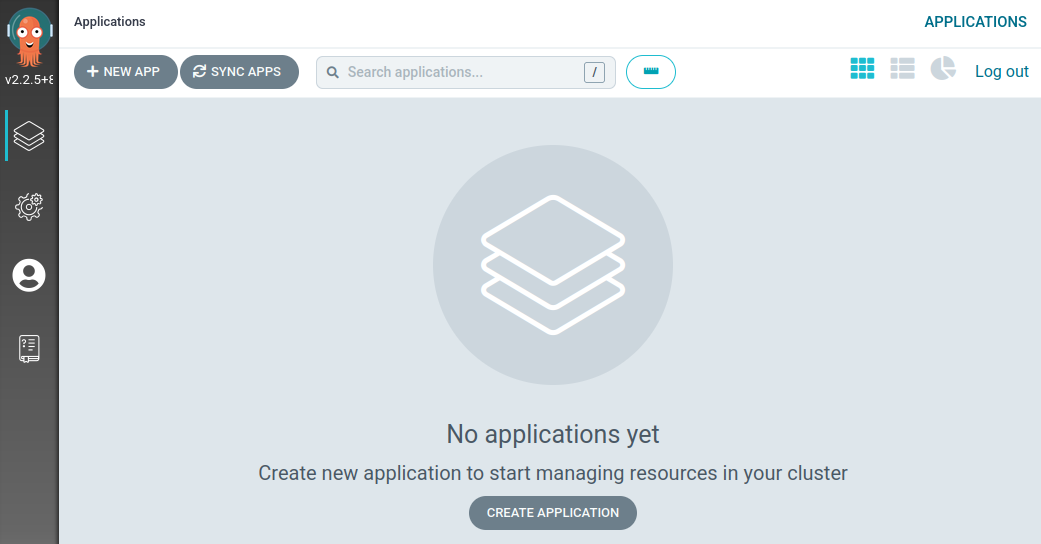This screenshot has height=544, width=1041.
Task: Switch to summary pie chart view
Action: pos(943,69)
